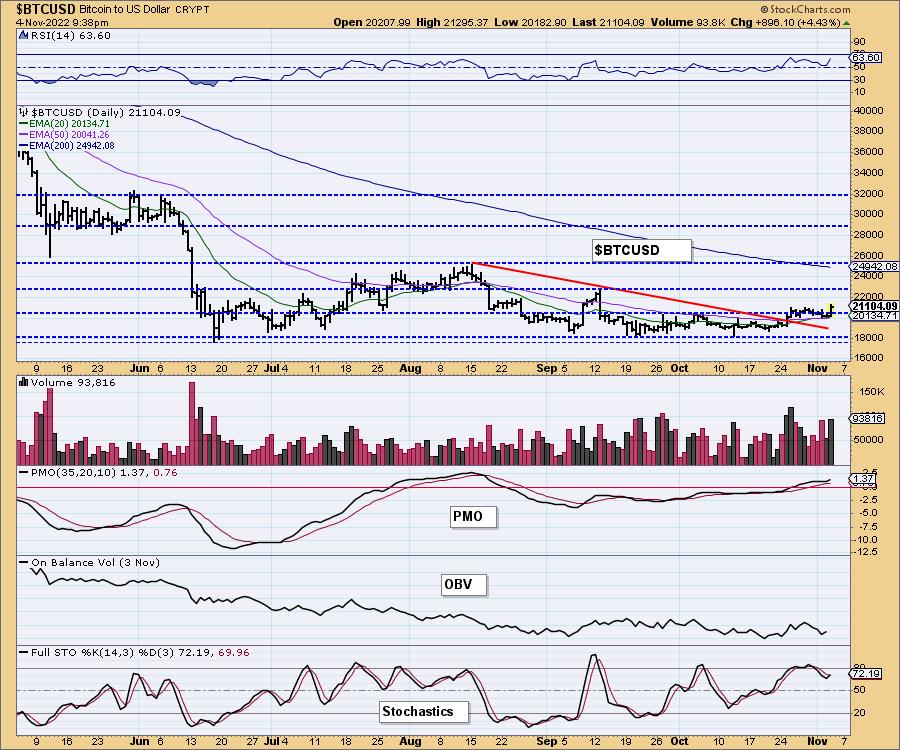The image size is (900, 750).
Task: Click the 93816 volume tag on right axis
Action: point(867,418)
